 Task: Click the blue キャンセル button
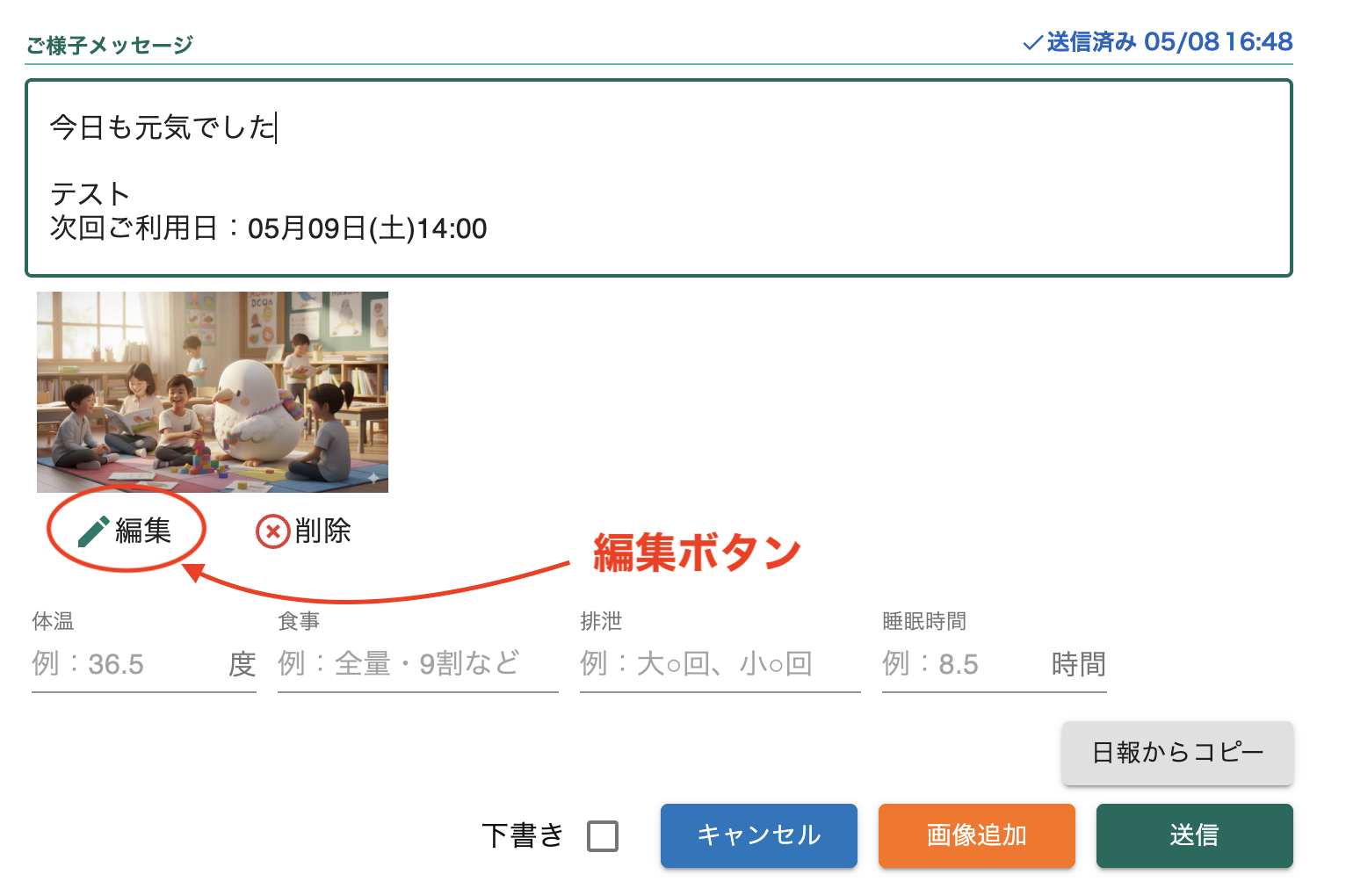(758, 835)
